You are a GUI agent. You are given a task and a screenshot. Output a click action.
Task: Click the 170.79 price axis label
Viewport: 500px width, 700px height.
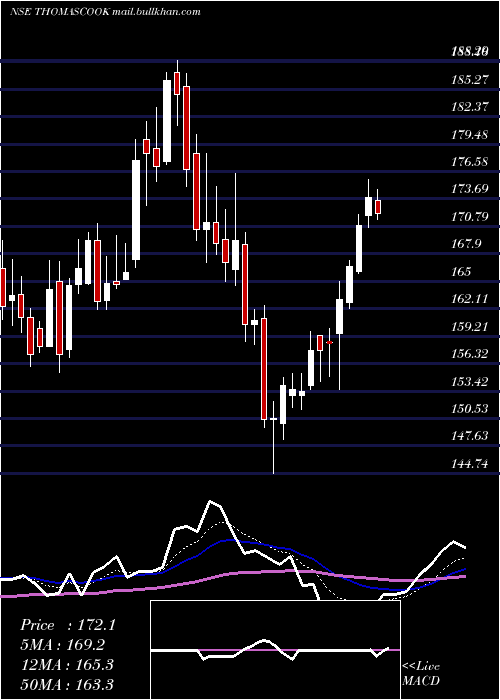coord(469,217)
